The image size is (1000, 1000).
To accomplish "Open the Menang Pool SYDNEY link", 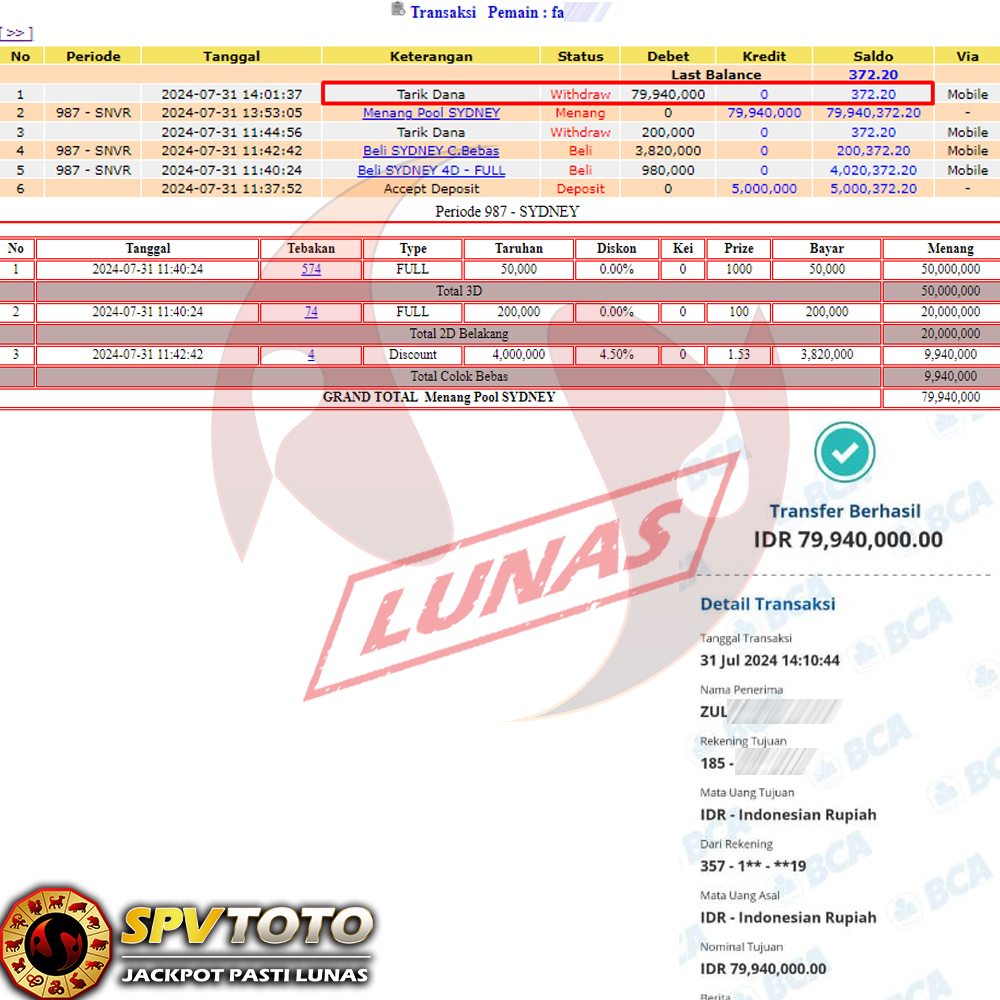I will point(431,113).
